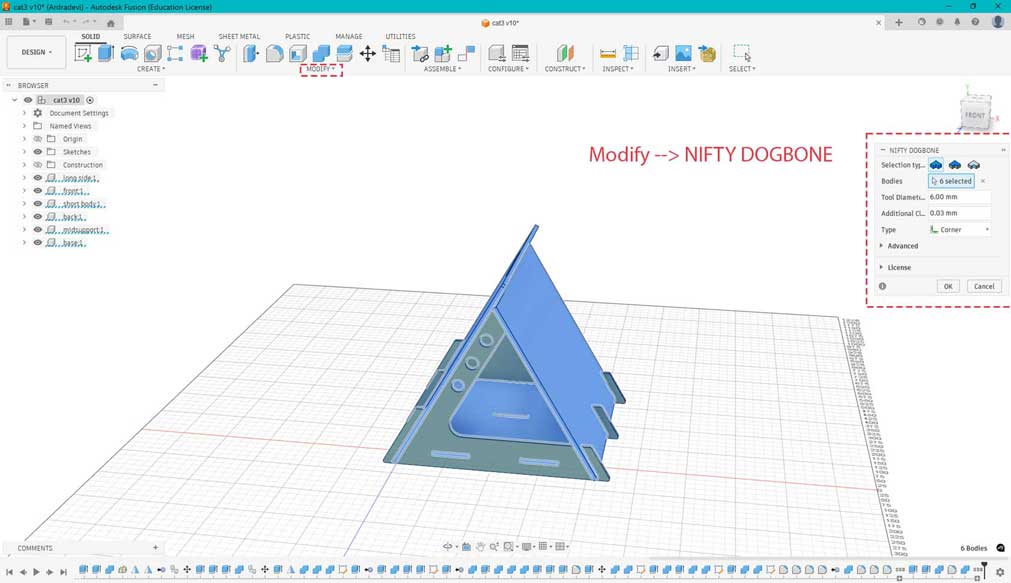Click the info icon in Nifty Dogbone dialog
This screenshot has height=583, width=1011.
(882, 286)
